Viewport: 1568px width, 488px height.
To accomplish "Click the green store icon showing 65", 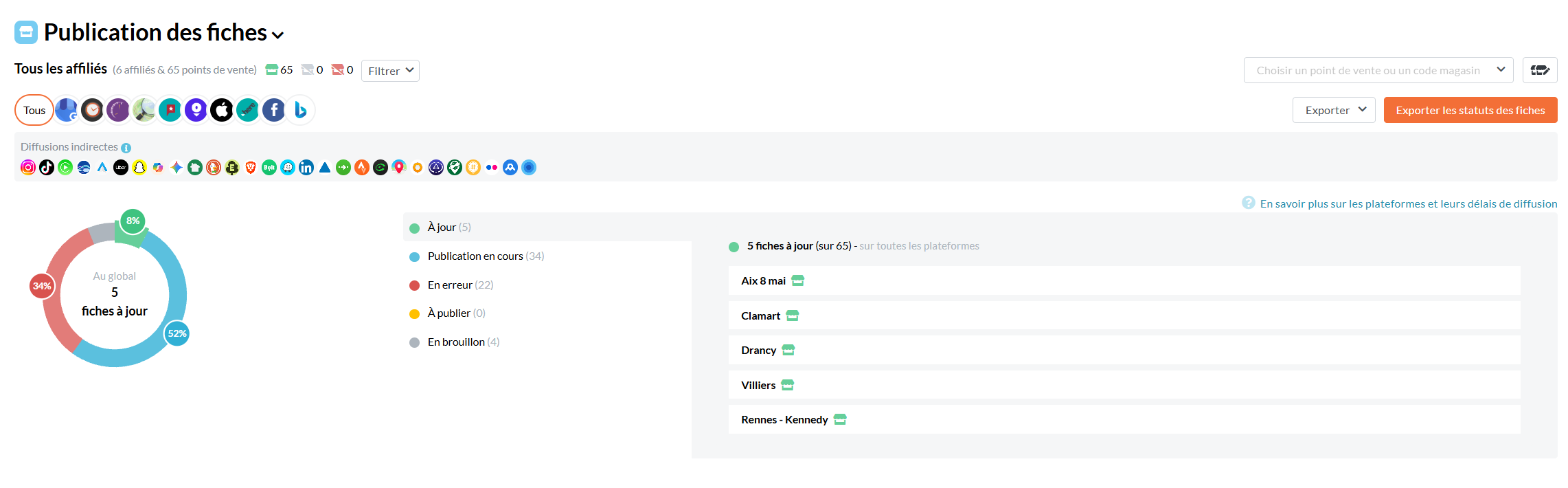I will [x=272, y=69].
